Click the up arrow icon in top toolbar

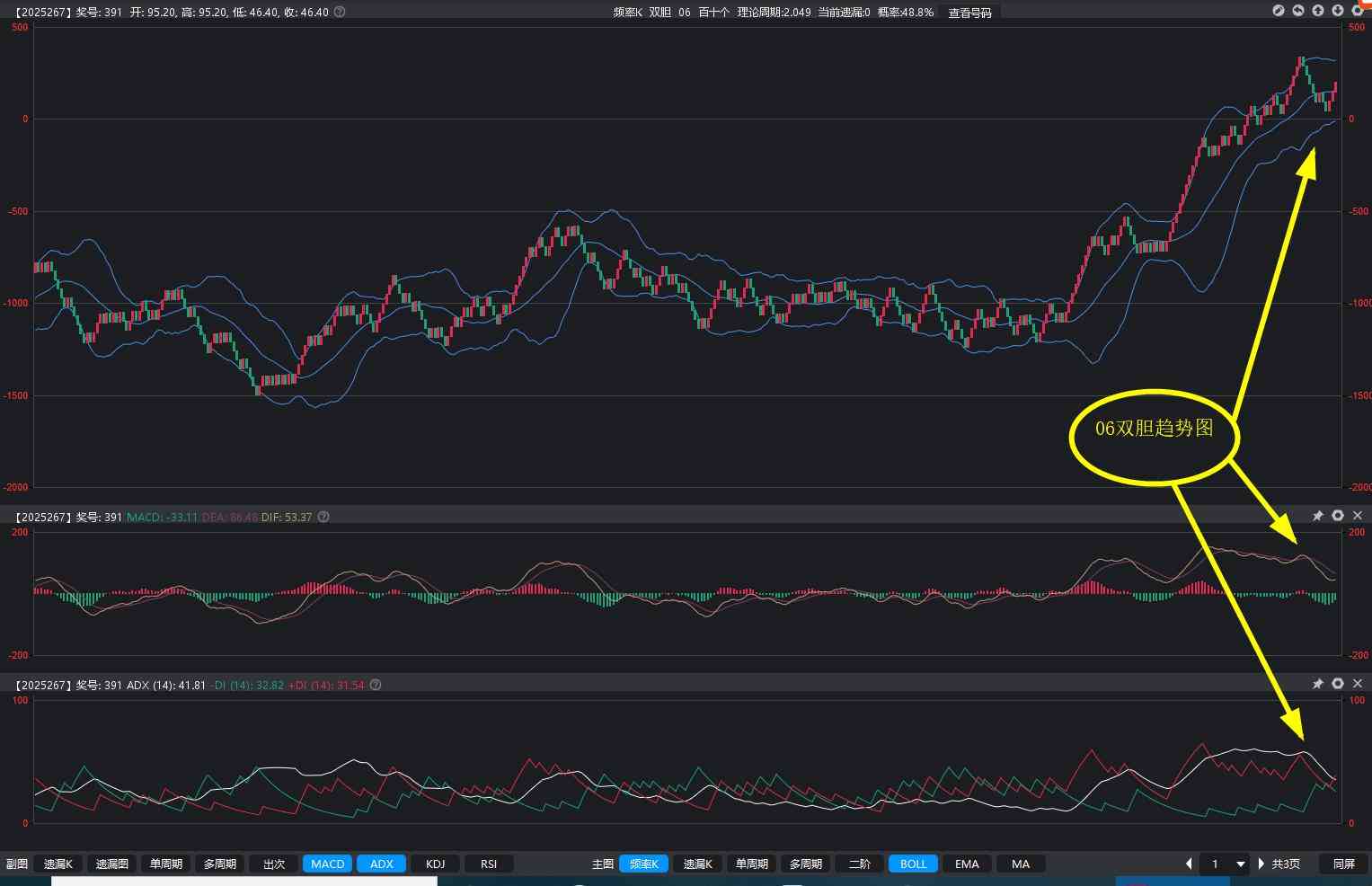(x=1318, y=11)
